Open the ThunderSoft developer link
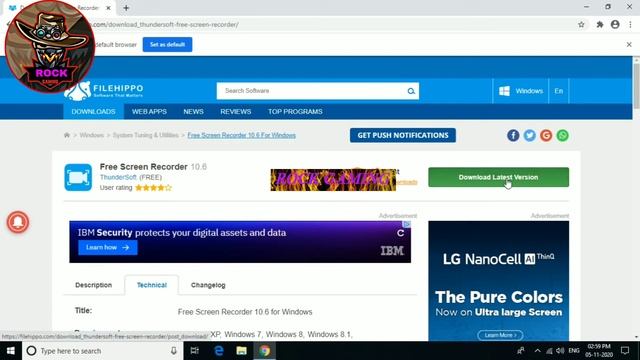640x360 pixels. pos(118,177)
